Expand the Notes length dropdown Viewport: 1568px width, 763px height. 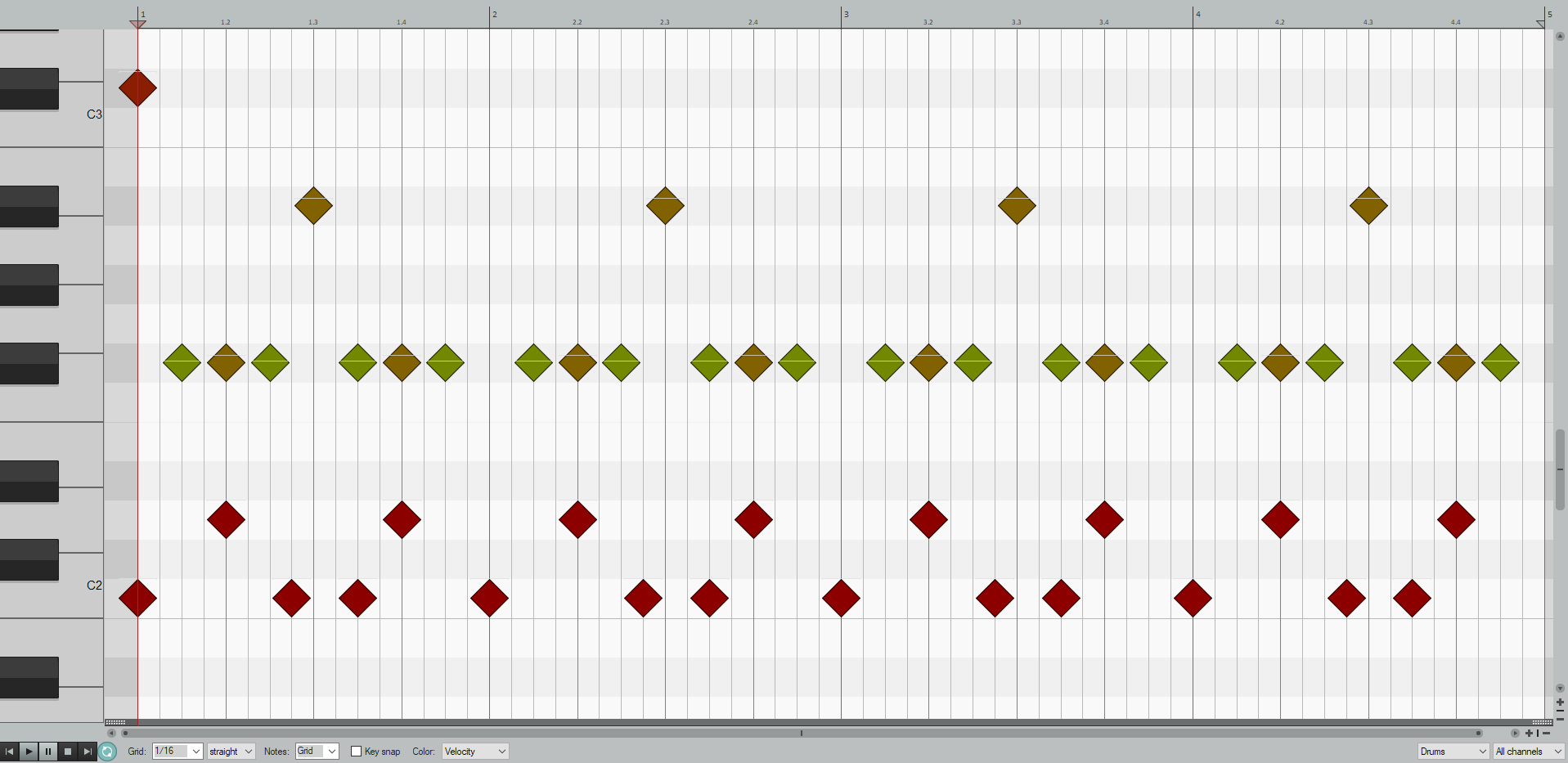[x=317, y=752]
